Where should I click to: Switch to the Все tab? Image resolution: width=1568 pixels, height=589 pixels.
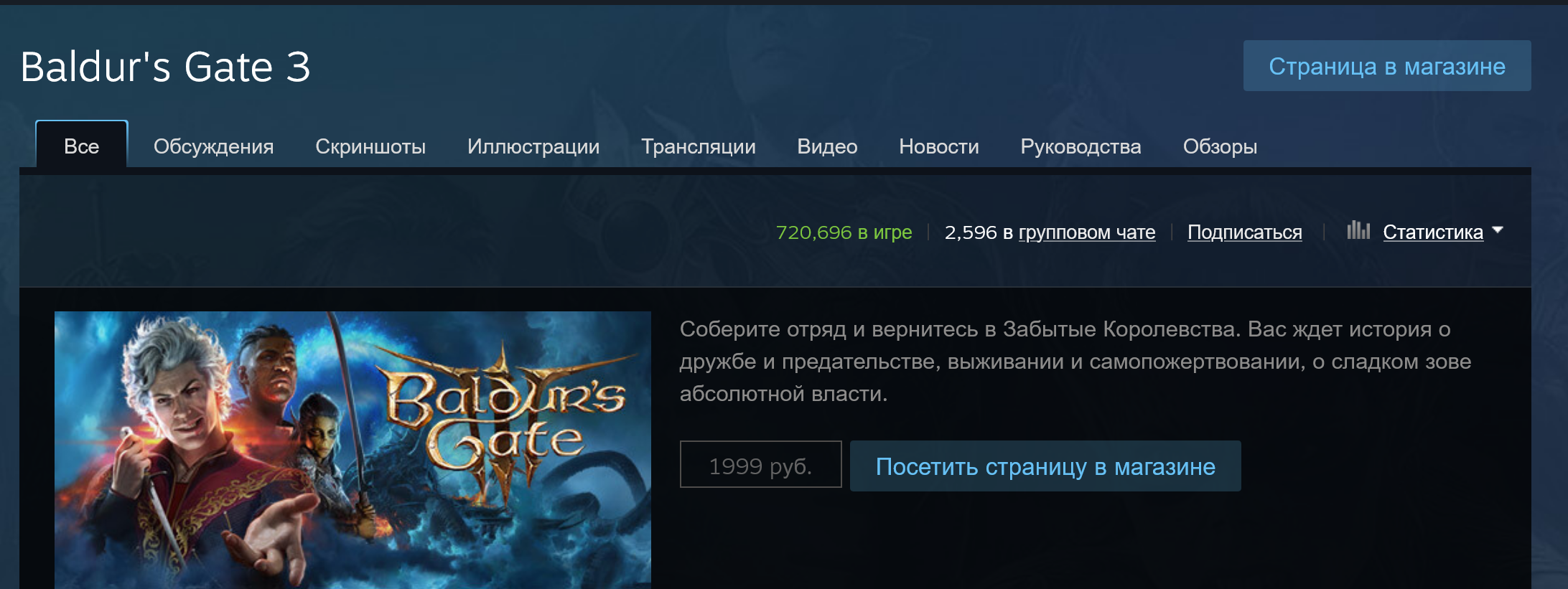pyautogui.click(x=82, y=146)
